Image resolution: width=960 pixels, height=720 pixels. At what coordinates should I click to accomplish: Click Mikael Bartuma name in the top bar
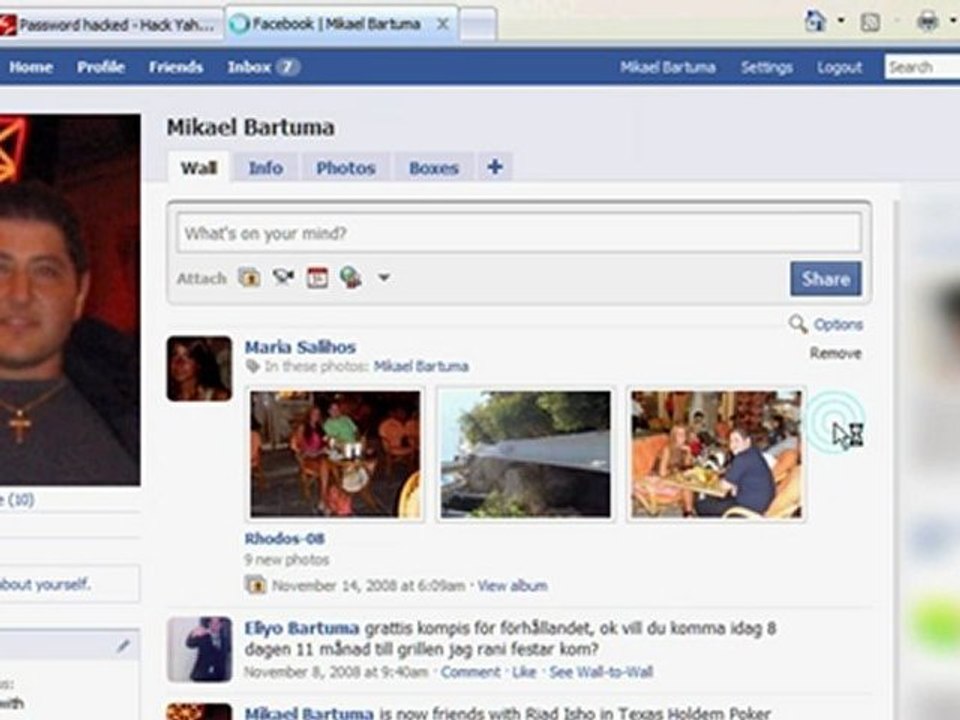tap(667, 67)
